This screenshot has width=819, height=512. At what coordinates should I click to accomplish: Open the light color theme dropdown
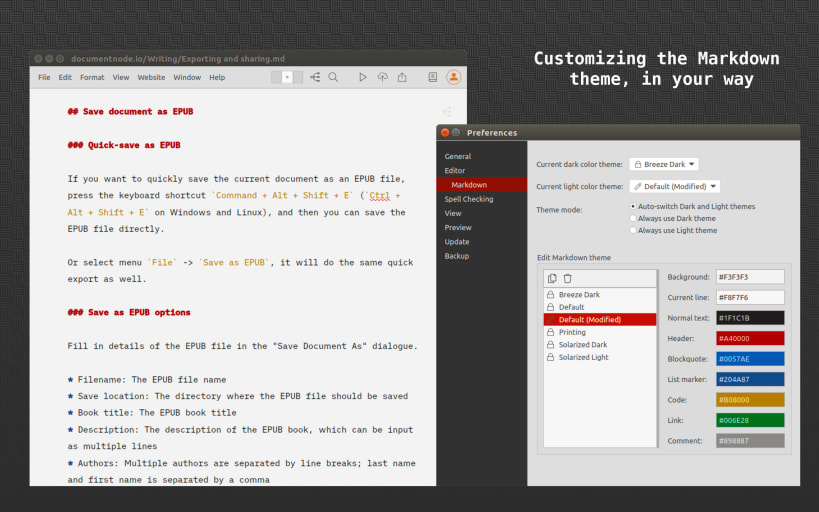click(675, 187)
